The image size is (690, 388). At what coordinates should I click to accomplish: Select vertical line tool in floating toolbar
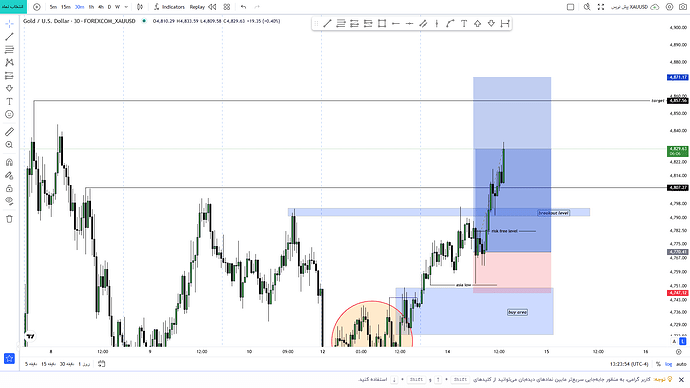pyautogui.click(x=437, y=24)
